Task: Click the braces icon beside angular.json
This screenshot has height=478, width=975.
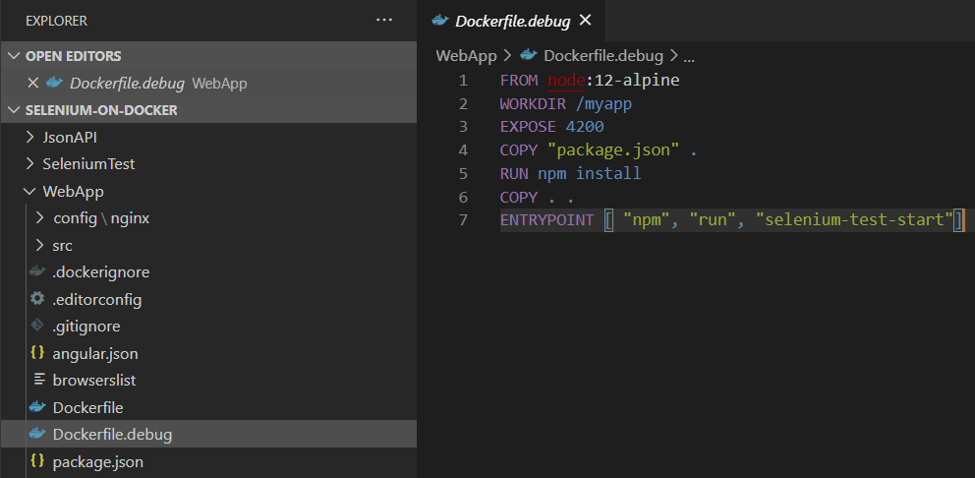Action: click(38, 353)
